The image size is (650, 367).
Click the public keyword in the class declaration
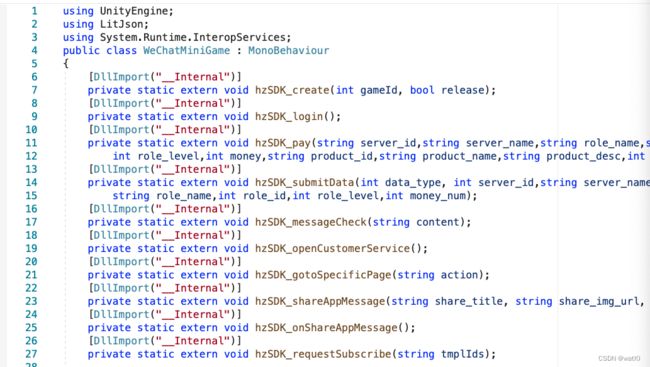point(81,51)
